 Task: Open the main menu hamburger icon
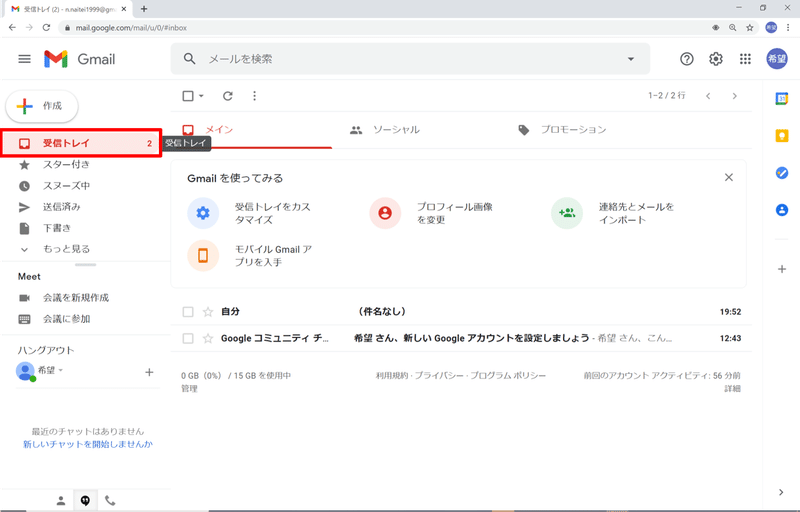point(24,59)
